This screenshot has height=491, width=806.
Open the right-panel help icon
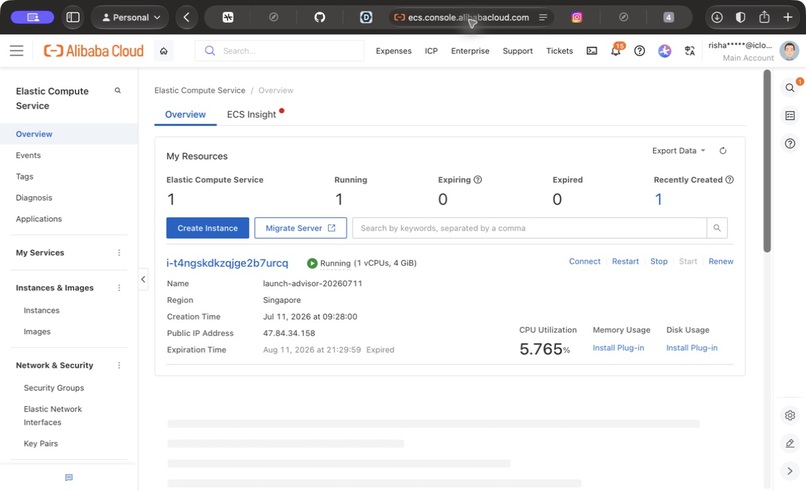[x=790, y=143]
